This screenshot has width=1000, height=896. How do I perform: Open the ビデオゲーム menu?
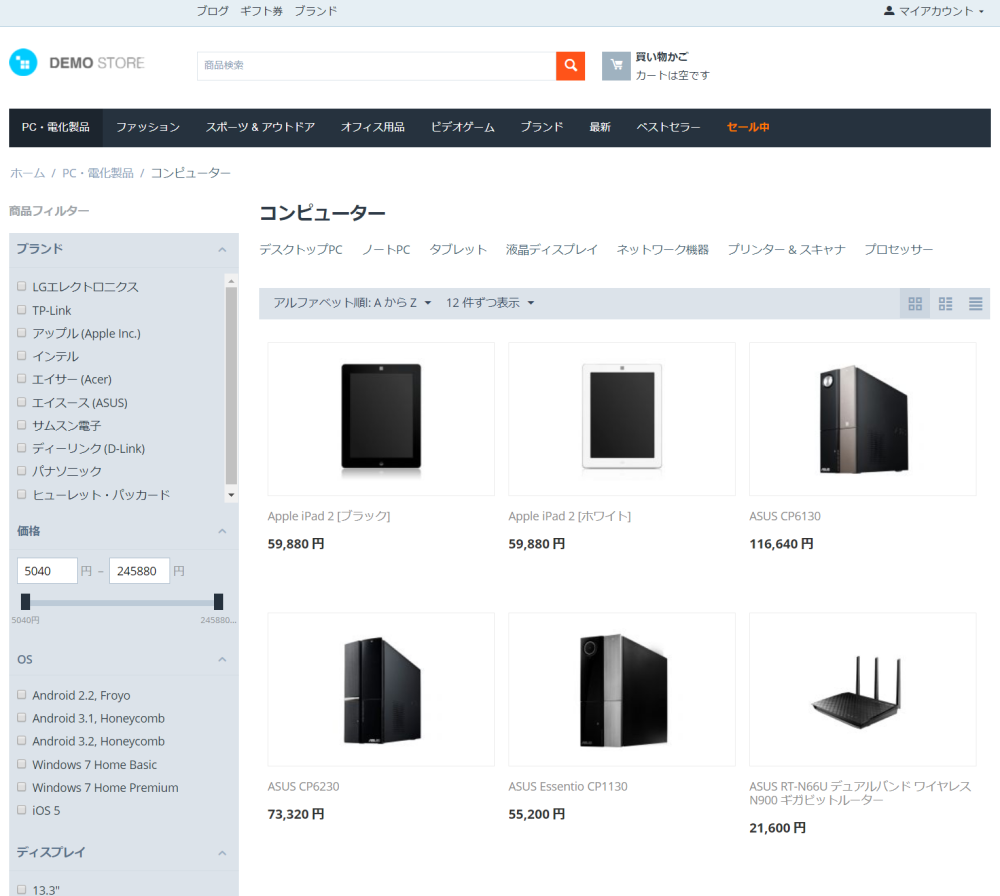point(462,127)
